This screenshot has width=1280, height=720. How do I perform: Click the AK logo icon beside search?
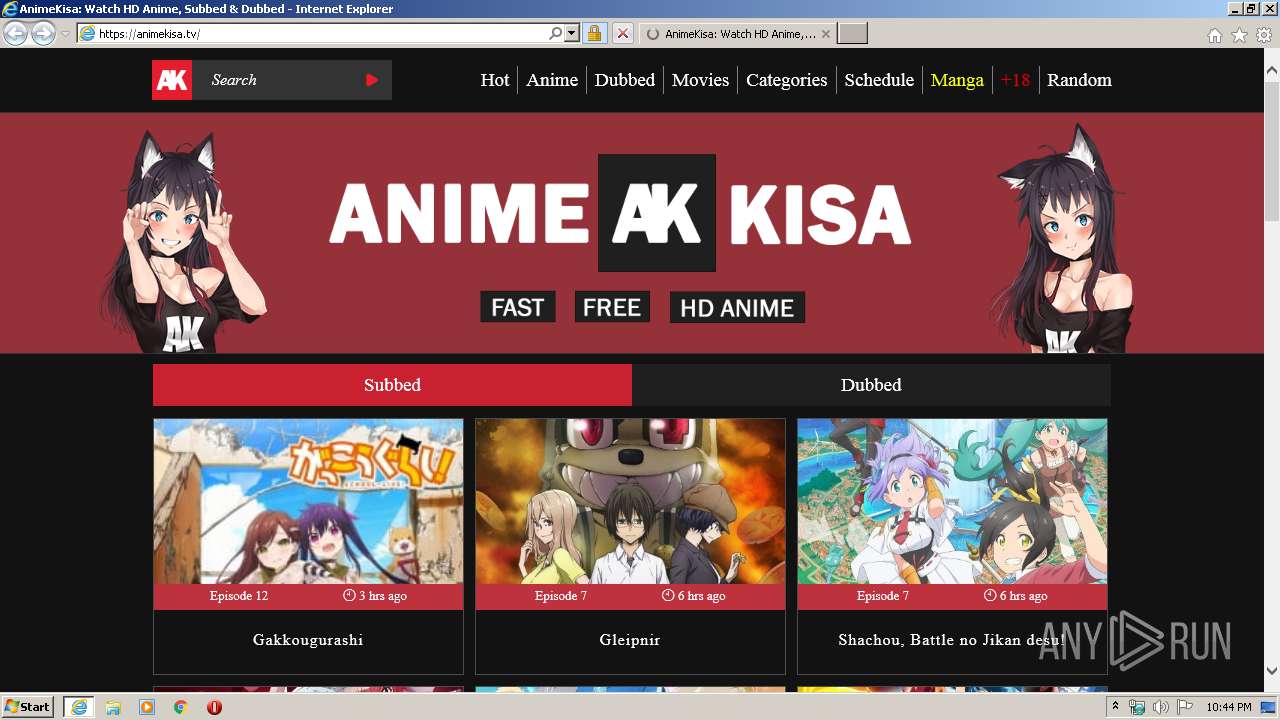pos(172,80)
